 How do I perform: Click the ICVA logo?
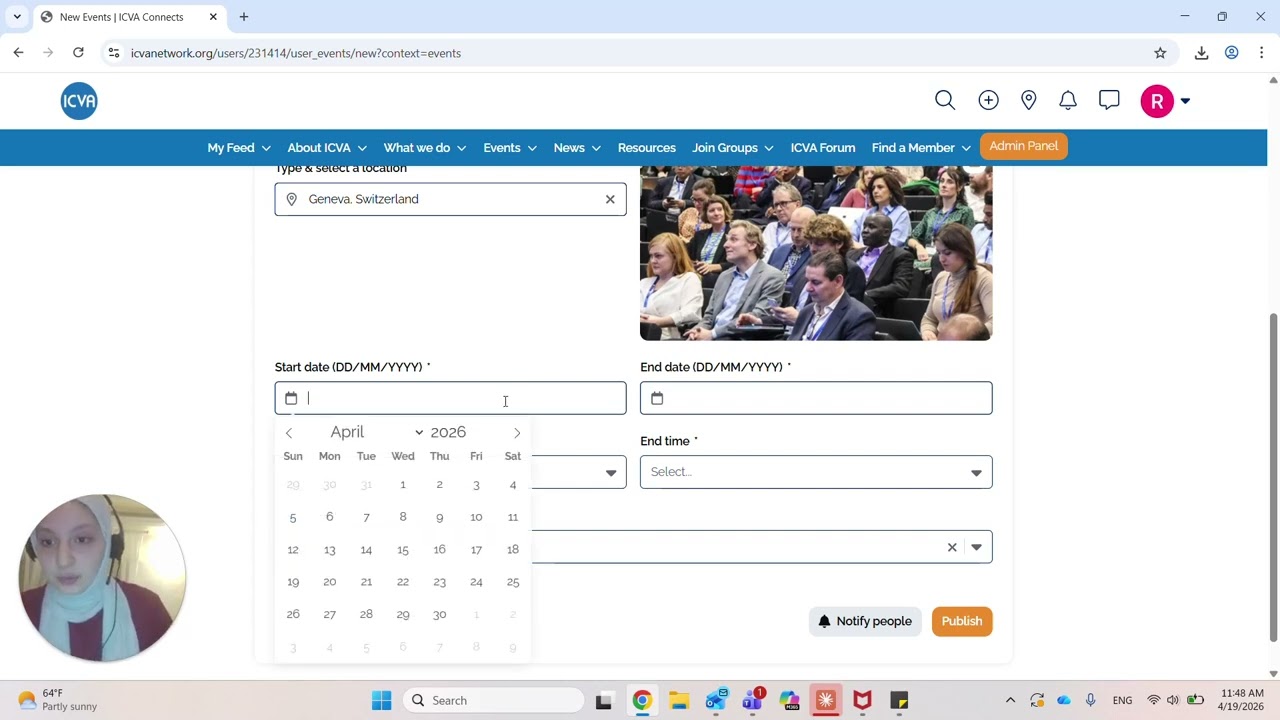[79, 101]
